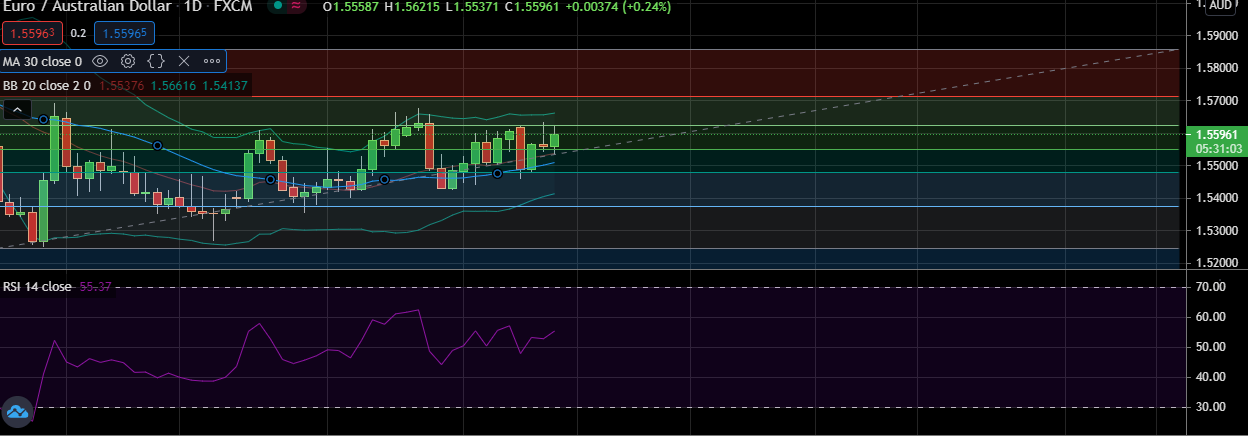This screenshot has height=436, width=1248.
Task: Click the blue cloud logo icon
Action: coord(17,411)
